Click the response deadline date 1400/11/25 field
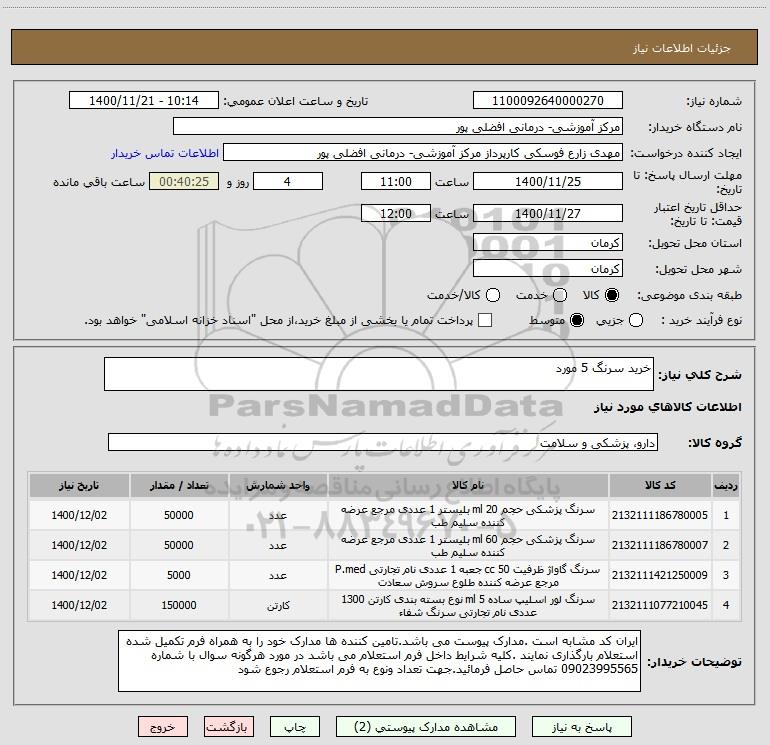Viewport: 770px width, 745px height. [548, 181]
